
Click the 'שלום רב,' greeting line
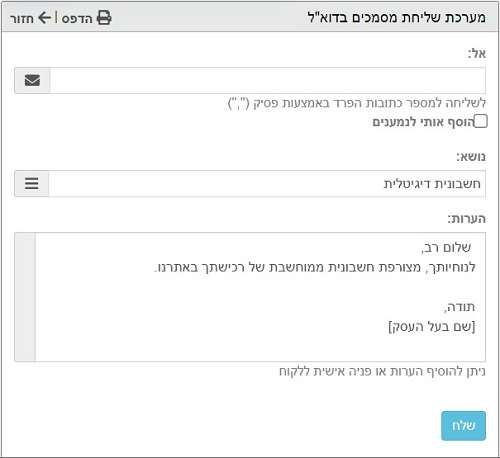pyautogui.click(x=446, y=247)
